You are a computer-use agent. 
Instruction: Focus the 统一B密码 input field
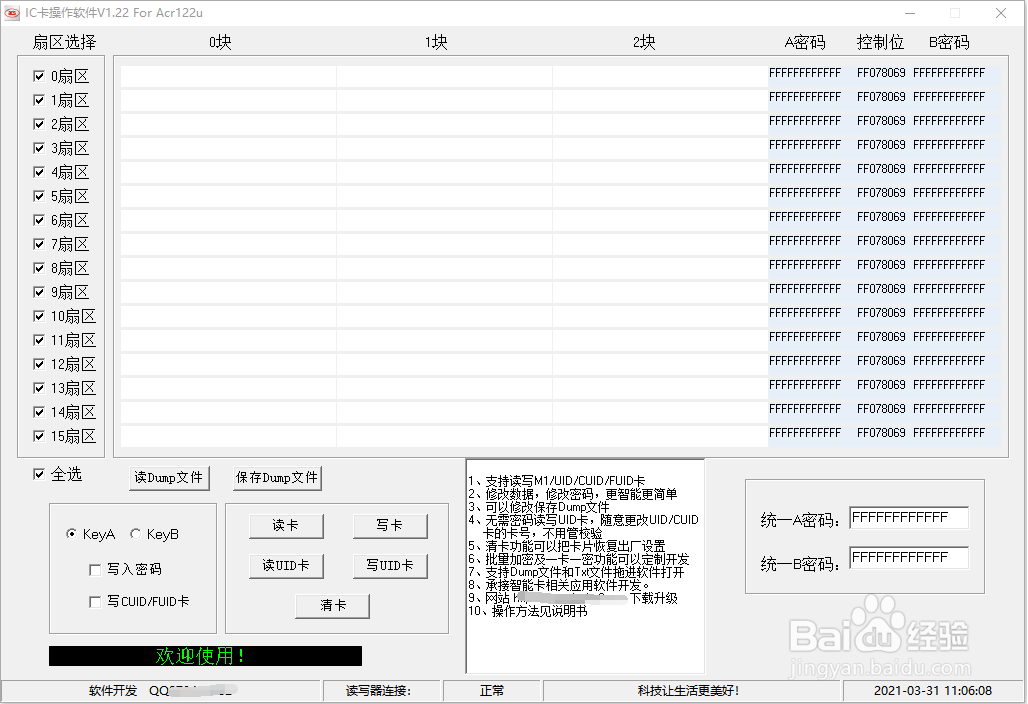coord(909,558)
